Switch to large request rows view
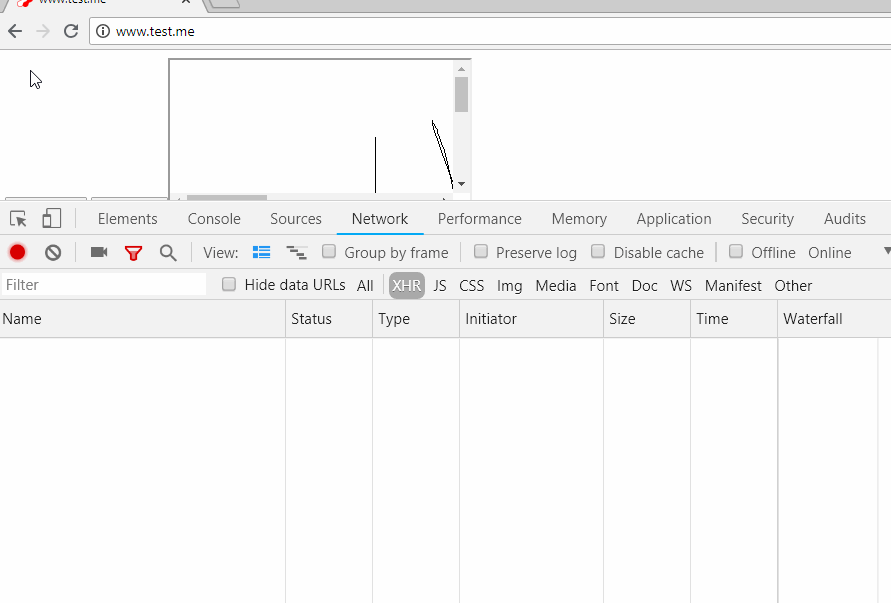This screenshot has width=891, height=603. (x=262, y=252)
